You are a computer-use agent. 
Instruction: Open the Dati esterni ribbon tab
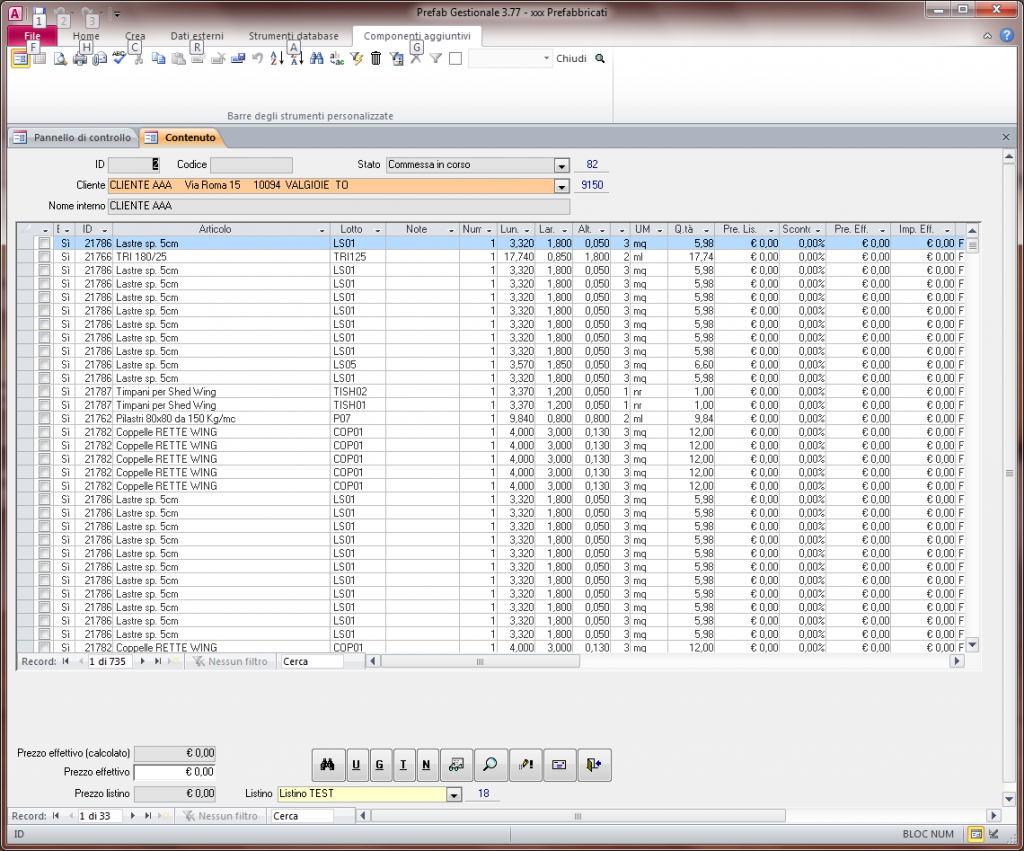[197, 36]
